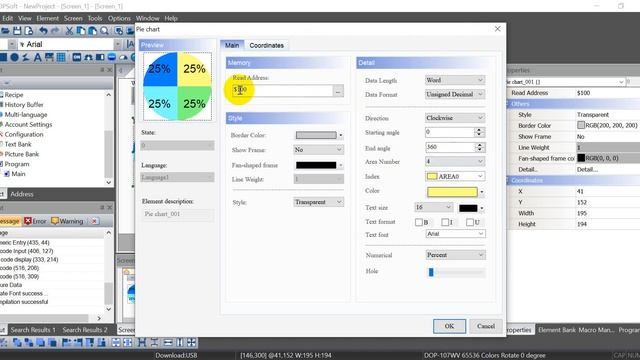The image size is (640, 360).
Task: Open the Direction dropdown
Action: tap(455, 118)
